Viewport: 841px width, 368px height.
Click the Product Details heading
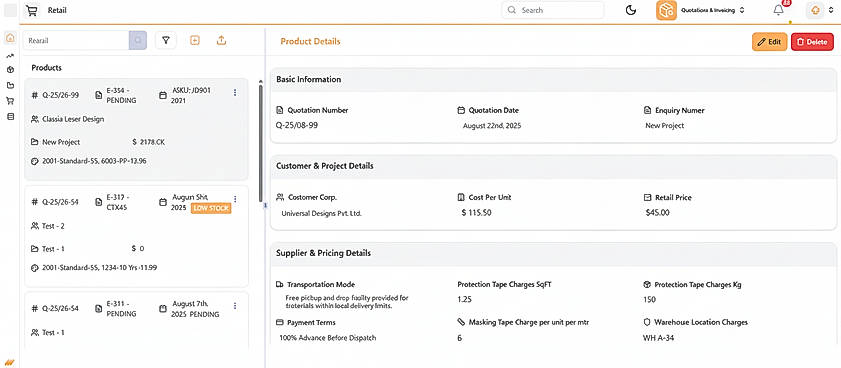(x=311, y=41)
